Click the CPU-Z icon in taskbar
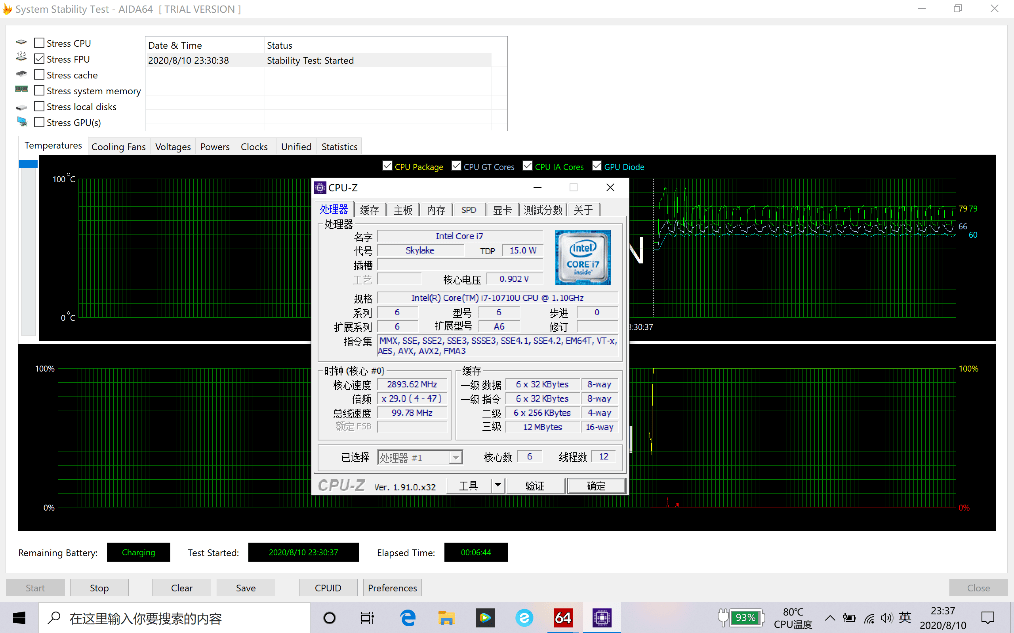The height and width of the screenshot is (633, 1014). tap(602, 618)
